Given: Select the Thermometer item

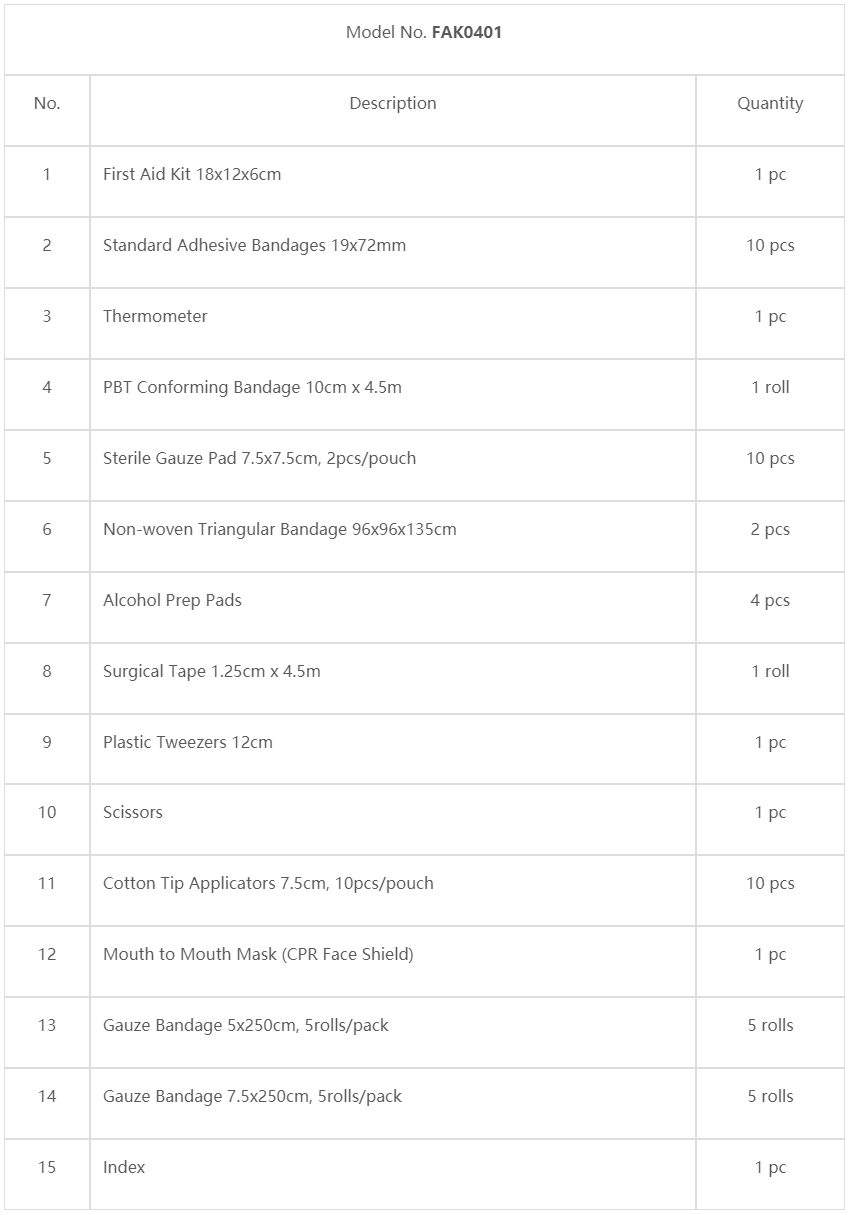Looking at the screenshot, I should tap(155, 316).
